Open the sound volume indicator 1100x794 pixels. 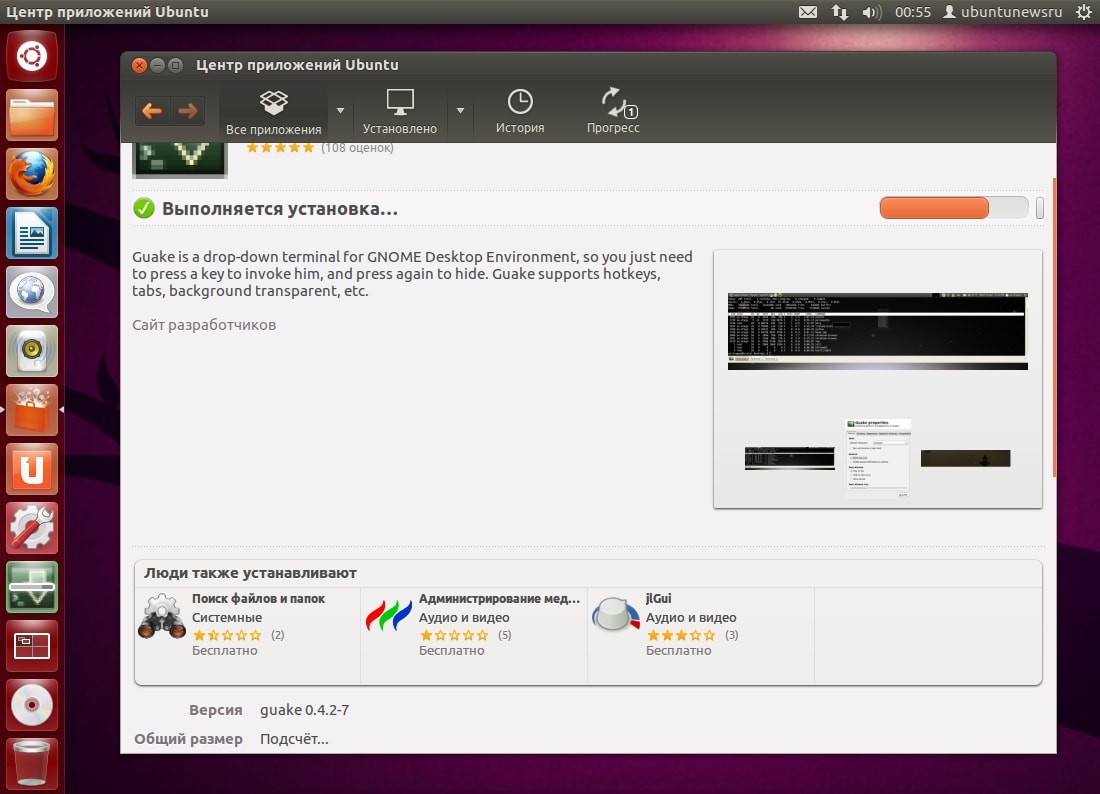[x=871, y=12]
